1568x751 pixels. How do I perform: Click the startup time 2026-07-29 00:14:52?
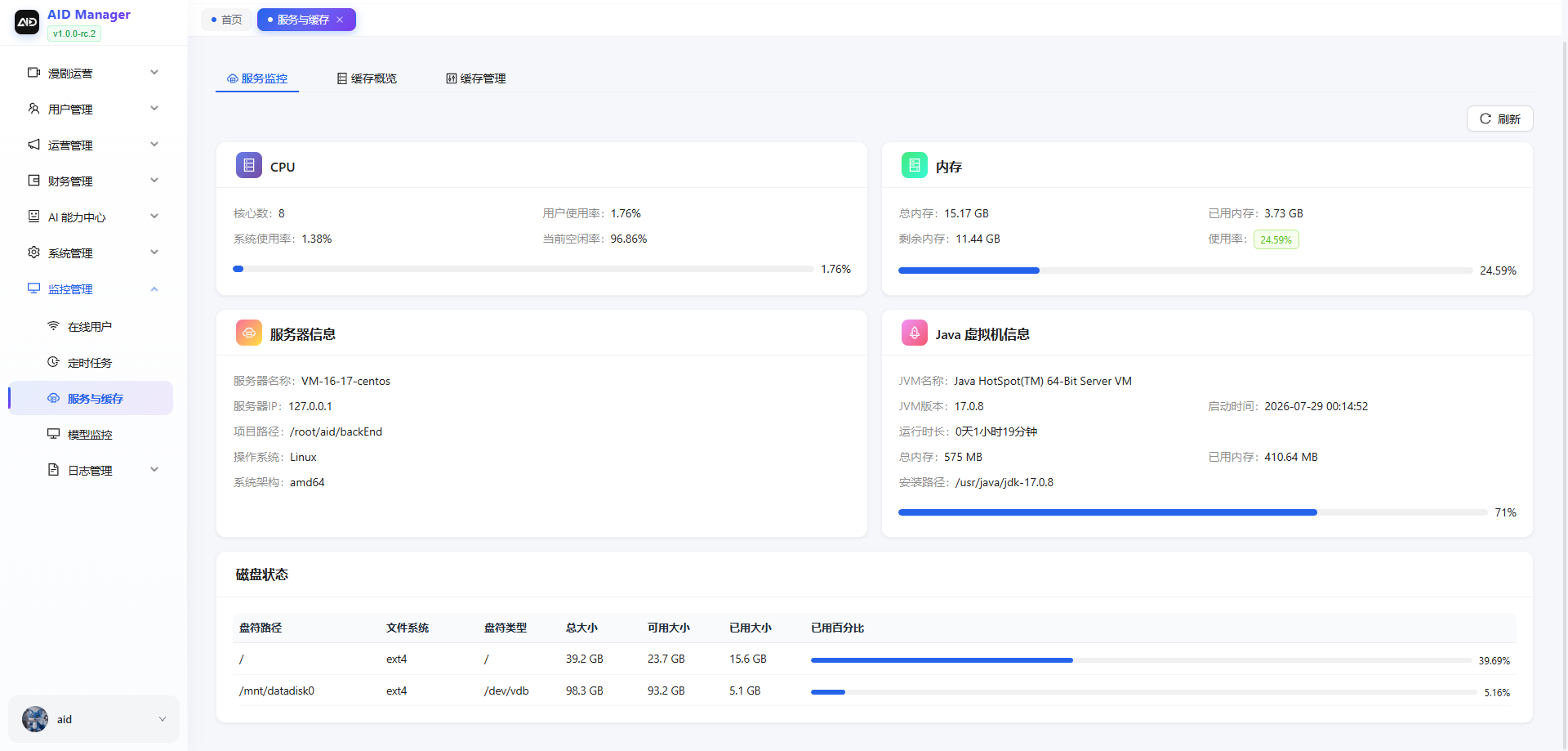tap(1316, 406)
